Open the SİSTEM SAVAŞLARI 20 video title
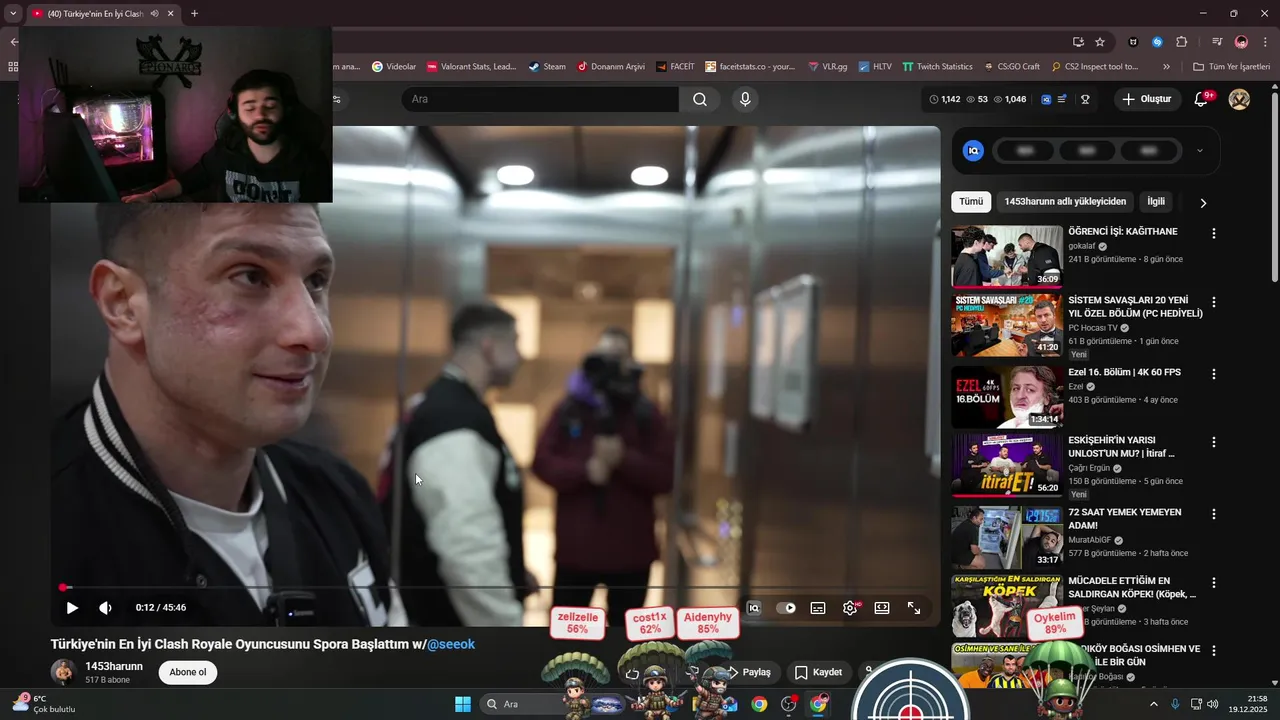Viewport: 1280px width, 720px height. click(x=1135, y=306)
